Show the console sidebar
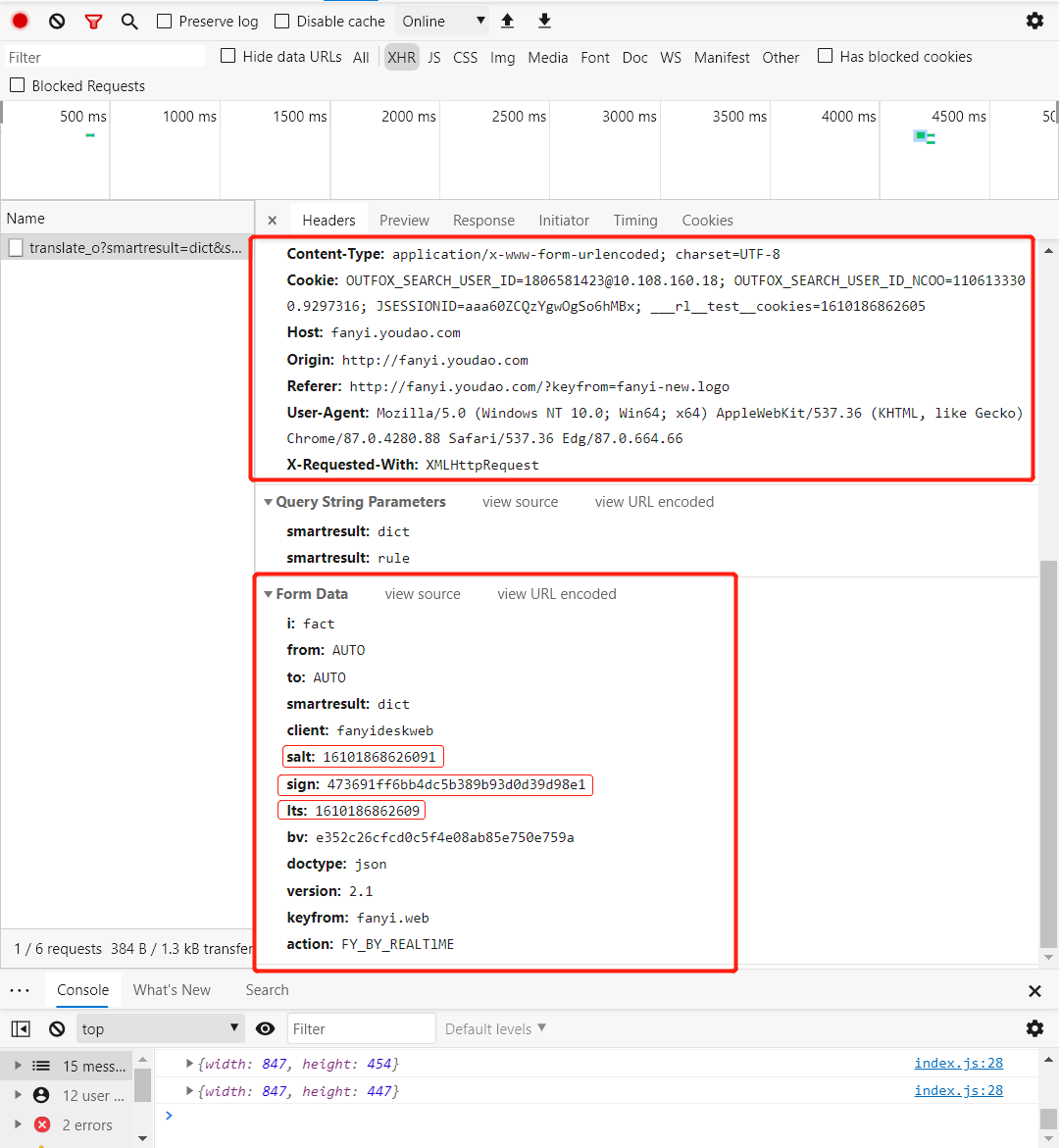This screenshot has width=1059, height=1148. tap(21, 1028)
